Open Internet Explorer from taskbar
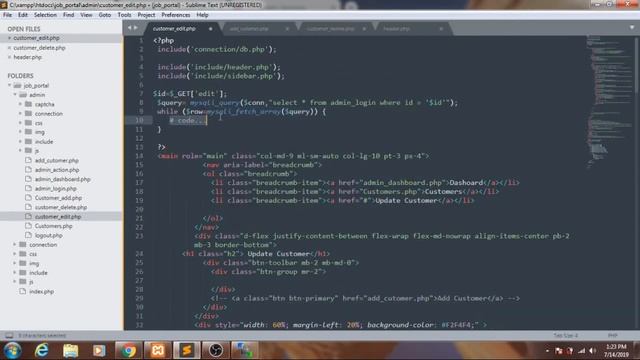The width and height of the screenshot is (640, 360). (x=41, y=350)
